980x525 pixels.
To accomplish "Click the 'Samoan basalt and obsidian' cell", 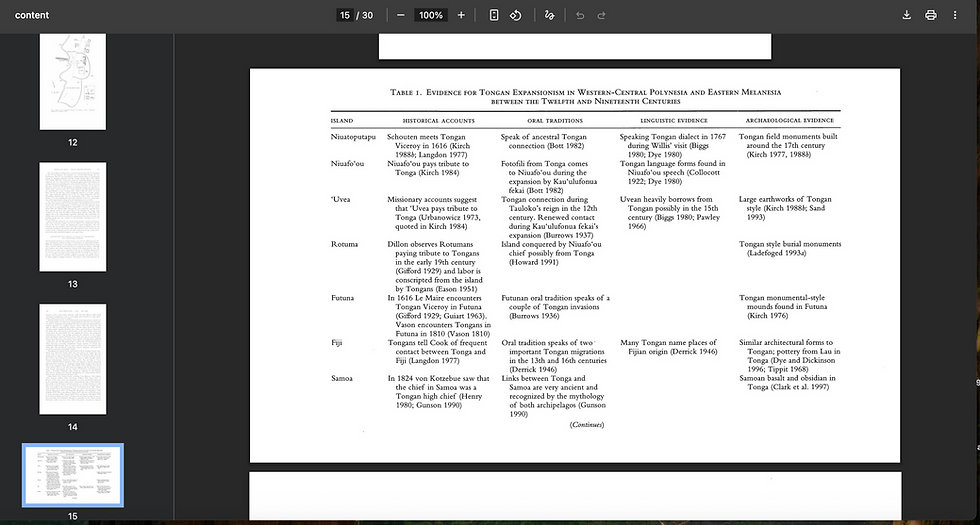I will (x=786, y=382).
